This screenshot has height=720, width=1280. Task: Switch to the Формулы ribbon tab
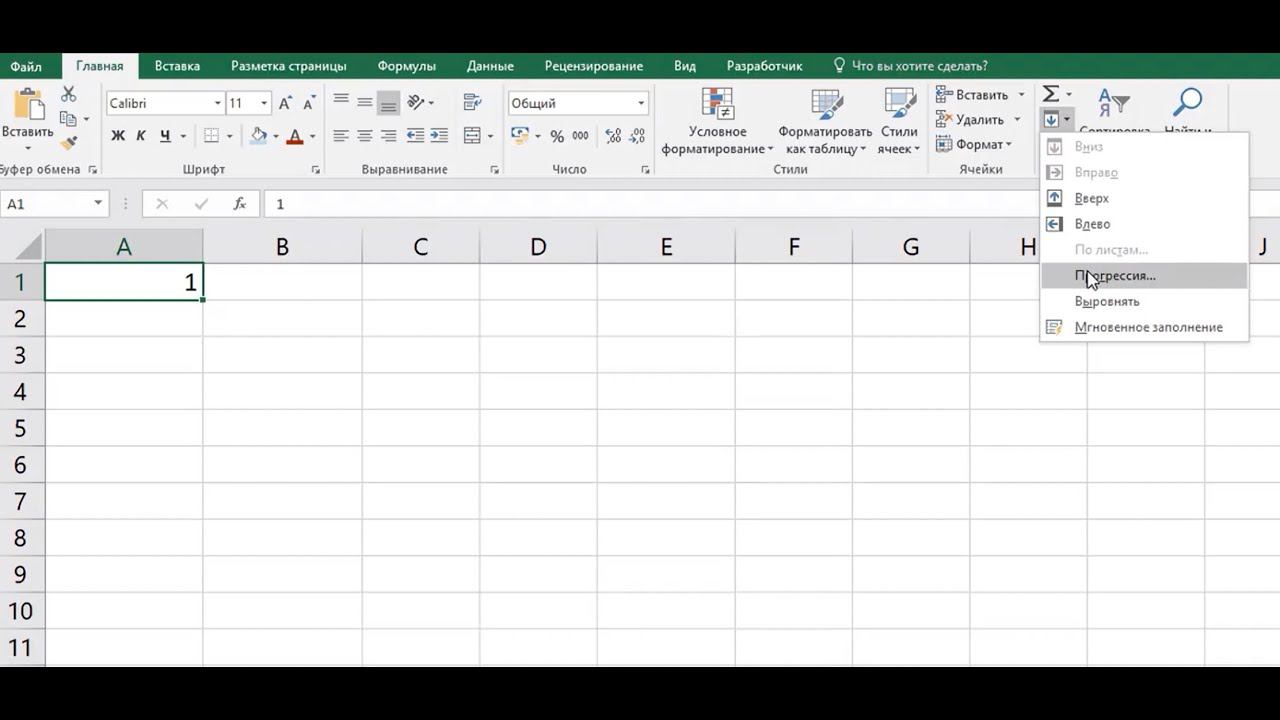click(x=406, y=66)
